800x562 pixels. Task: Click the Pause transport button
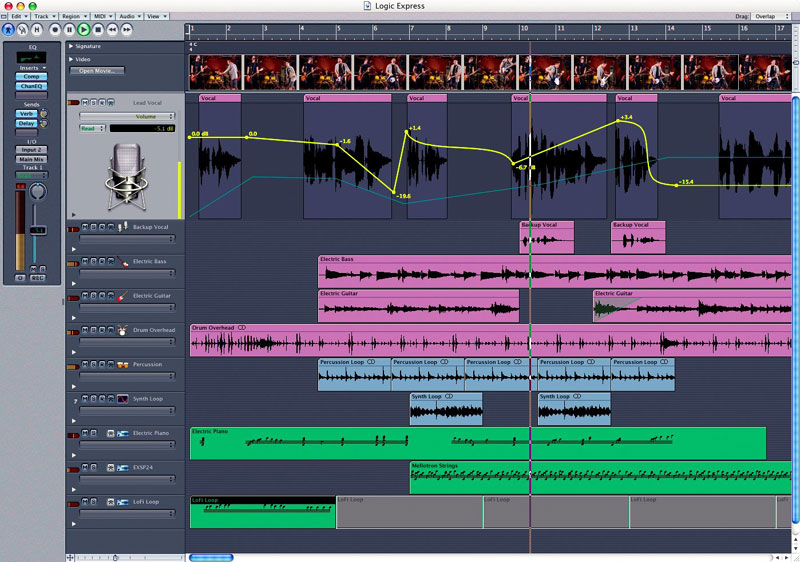[x=69, y=30]
